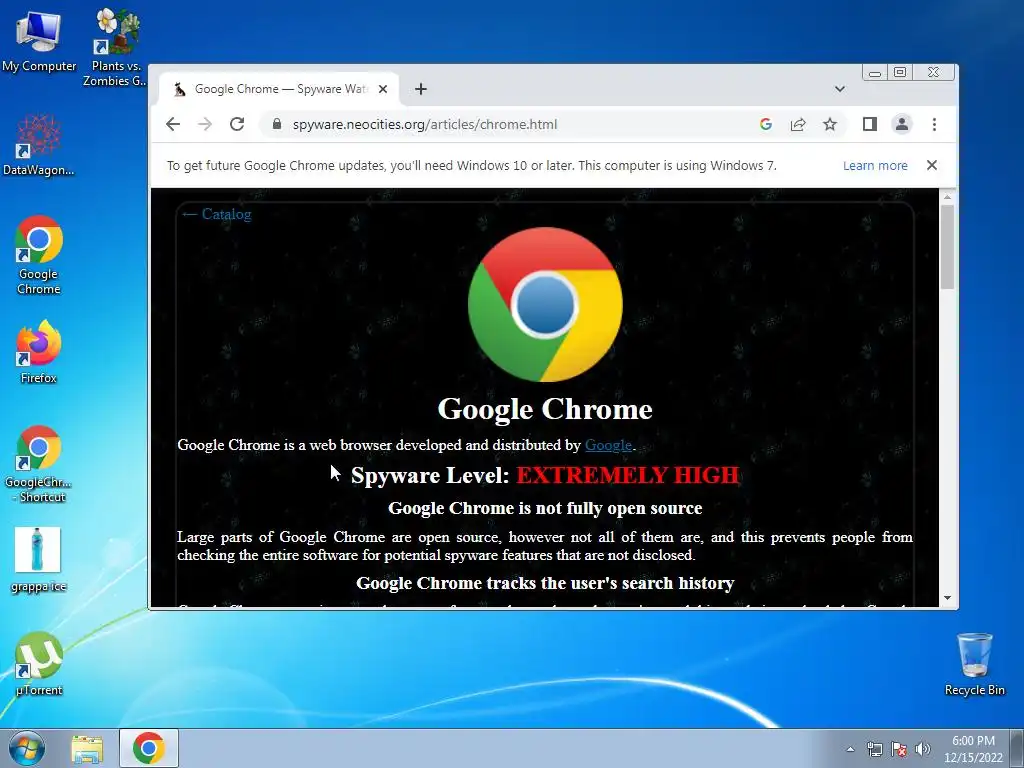Image resolution: width=1024 pixels, height=768 pixels.
Task: Click 'Google Chrome is not fully open source' heading
Action: pos(545,508)
